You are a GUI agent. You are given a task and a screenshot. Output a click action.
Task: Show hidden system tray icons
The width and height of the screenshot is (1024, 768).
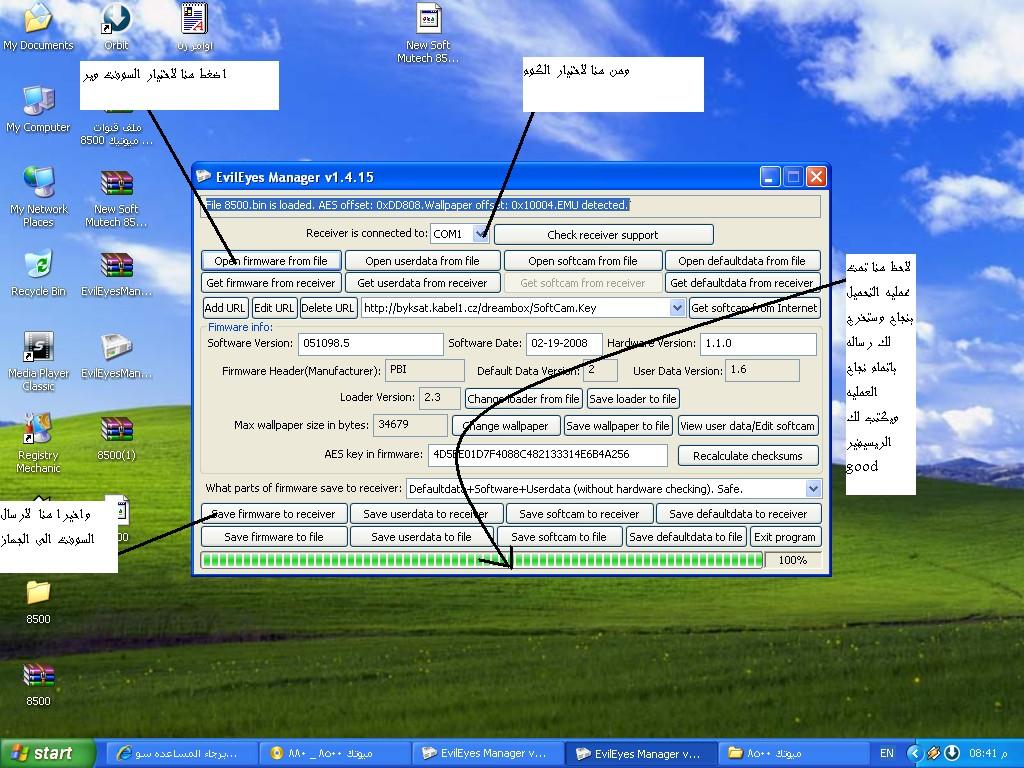point(914,753)
